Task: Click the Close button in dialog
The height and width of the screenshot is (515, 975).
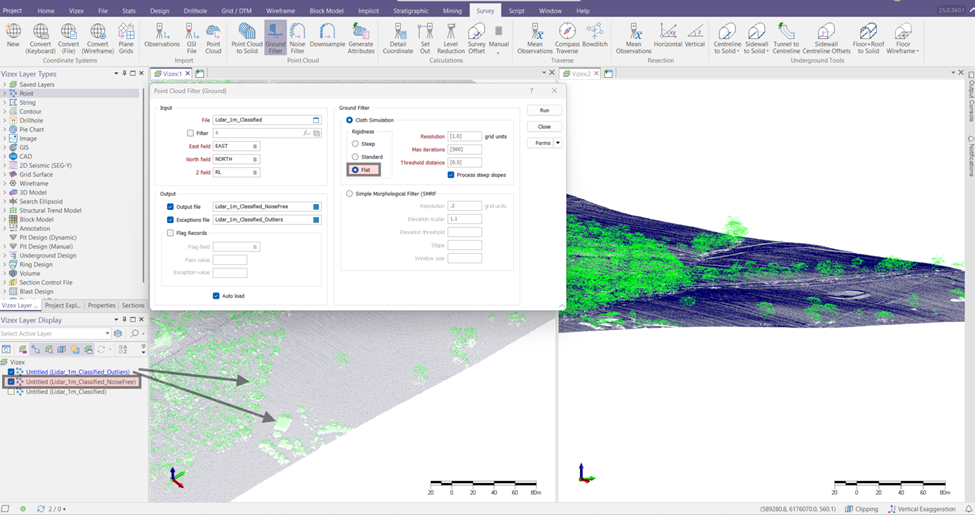Action: [x=544, y=127]
